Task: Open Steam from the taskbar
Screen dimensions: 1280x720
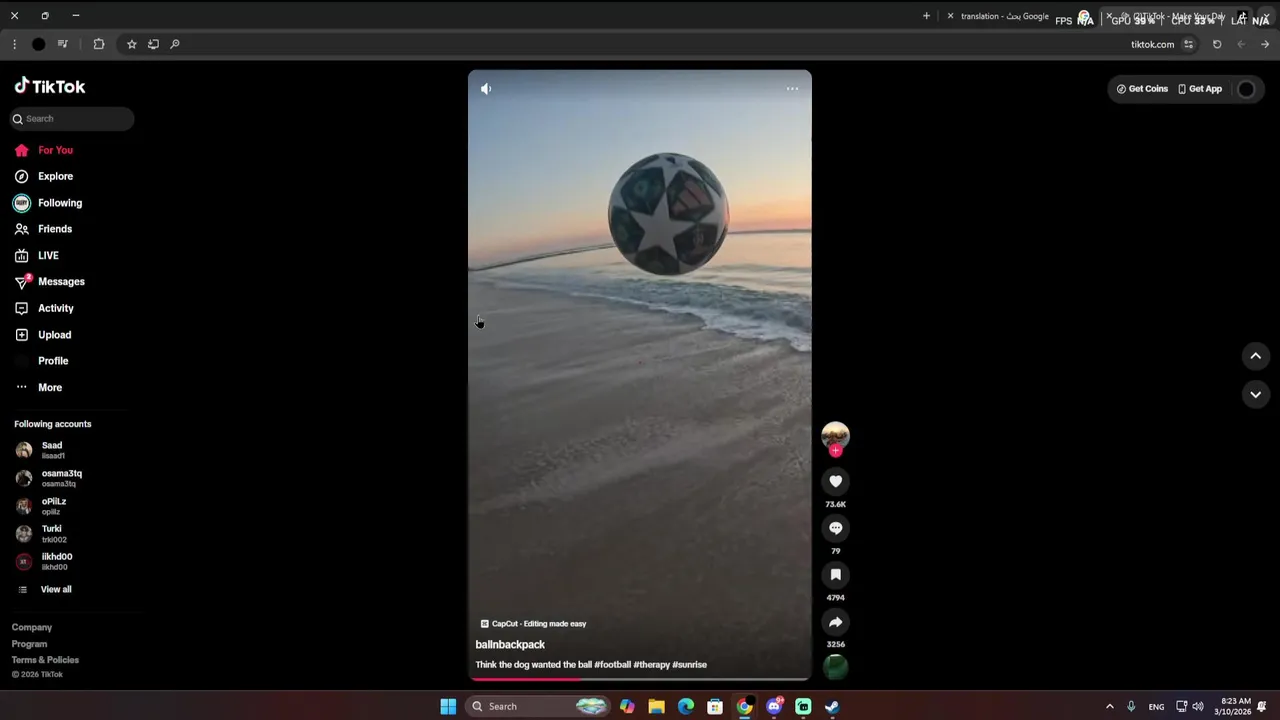Action: coord(832,707)
